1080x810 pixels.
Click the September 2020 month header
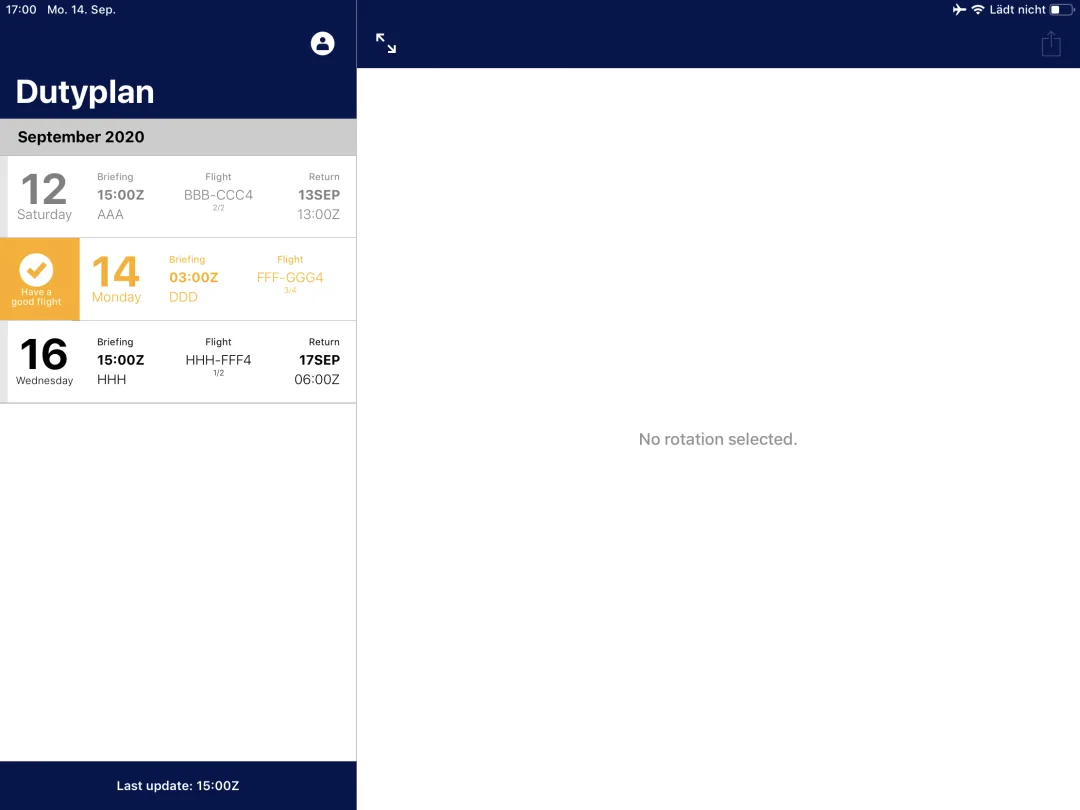pyautogui.click(x=178, y=137)
